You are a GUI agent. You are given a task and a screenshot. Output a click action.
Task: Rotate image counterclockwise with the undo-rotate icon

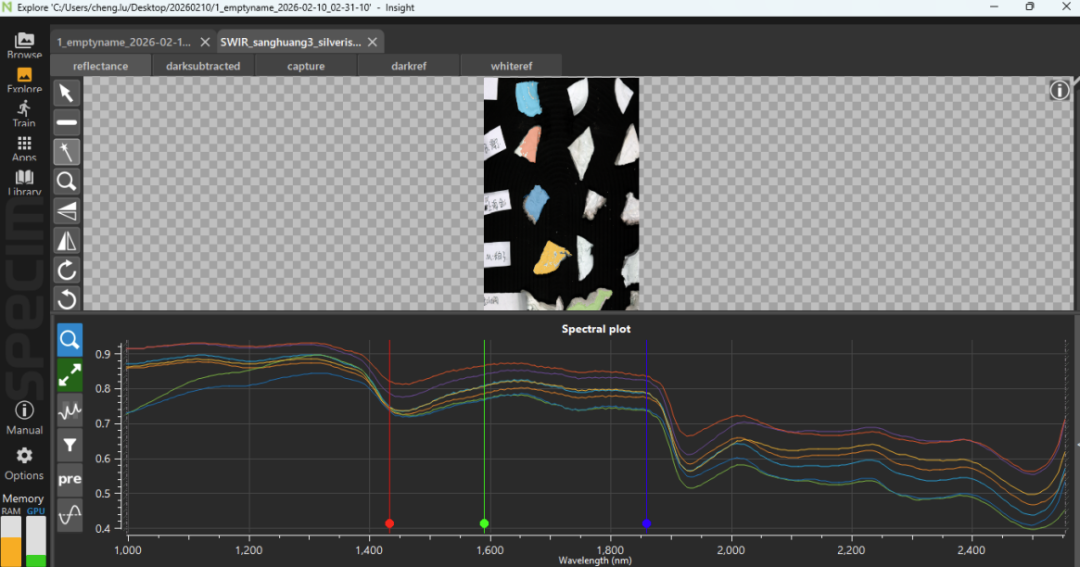point(67,299)
